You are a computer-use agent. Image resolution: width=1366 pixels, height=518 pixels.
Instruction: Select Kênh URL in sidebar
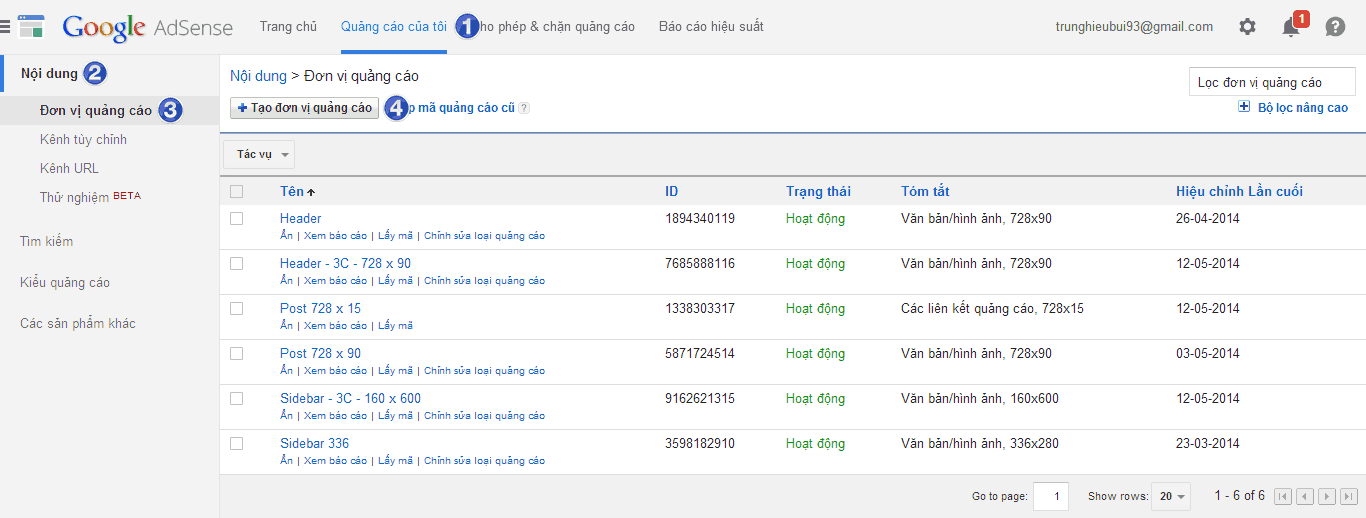click(x=69, y=168)
